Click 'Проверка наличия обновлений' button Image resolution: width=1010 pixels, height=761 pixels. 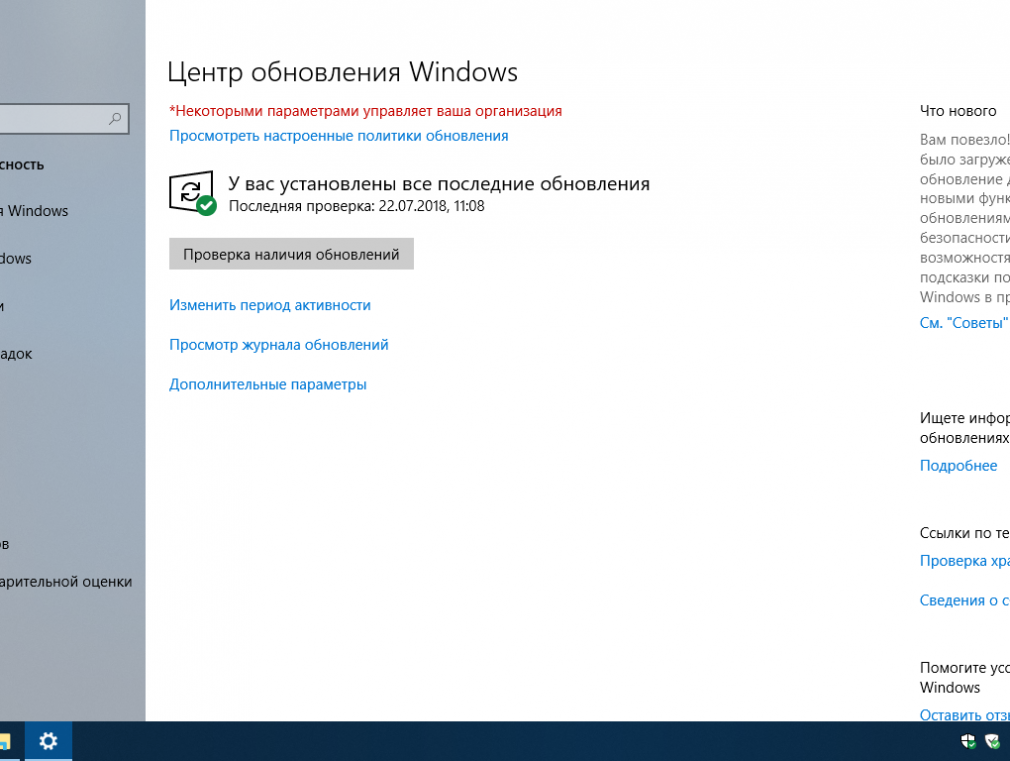tap(291, 254)
